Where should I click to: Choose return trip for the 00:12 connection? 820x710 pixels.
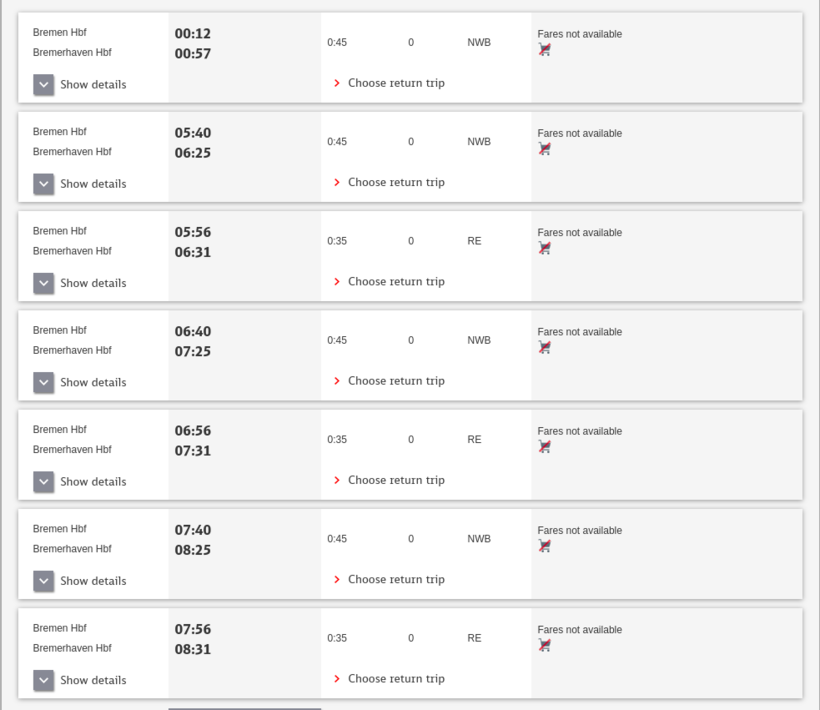tap(395, 83)
